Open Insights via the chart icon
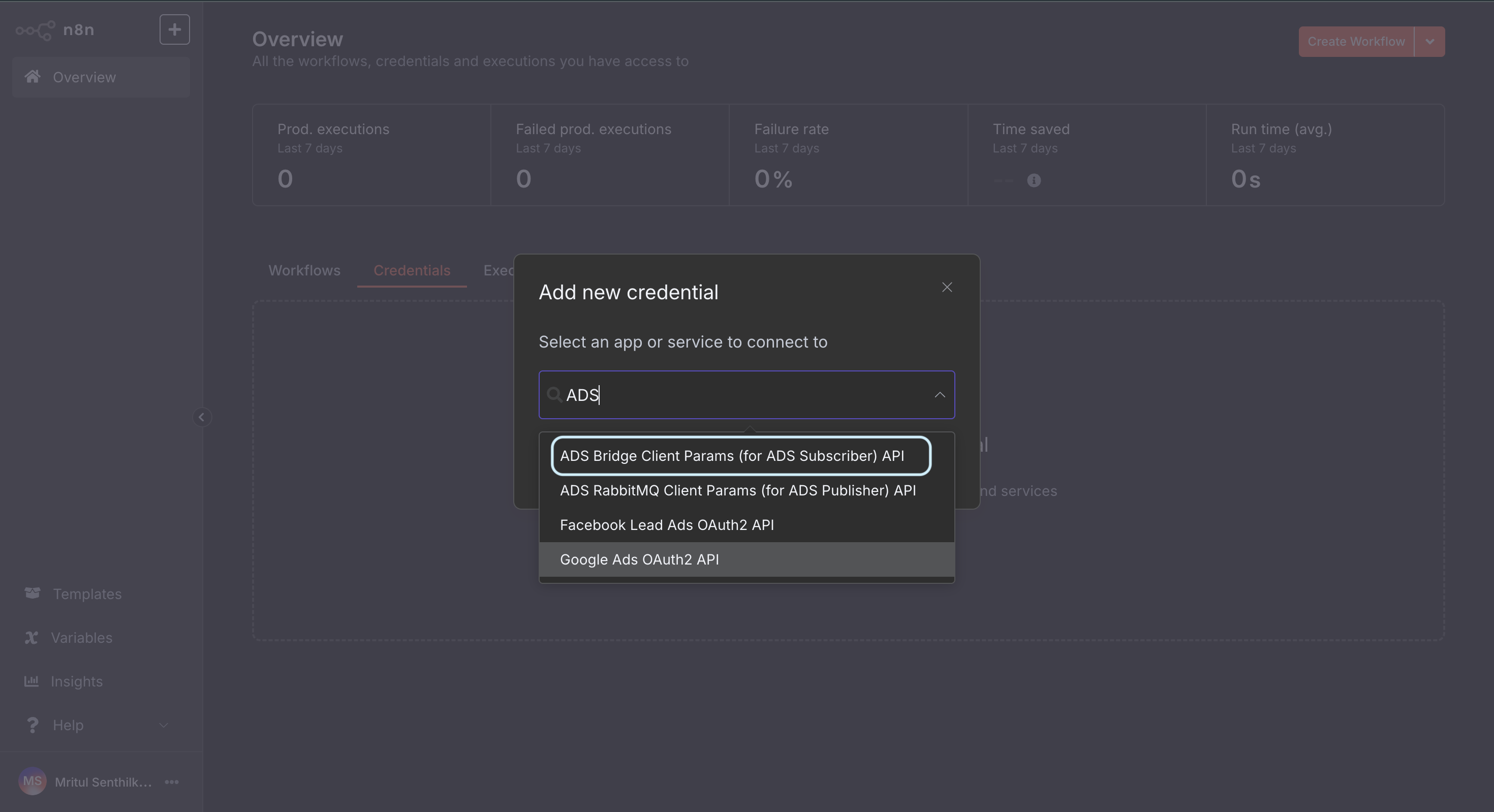The width and height of the screenshot is (1494, 812). coord(33,681)
